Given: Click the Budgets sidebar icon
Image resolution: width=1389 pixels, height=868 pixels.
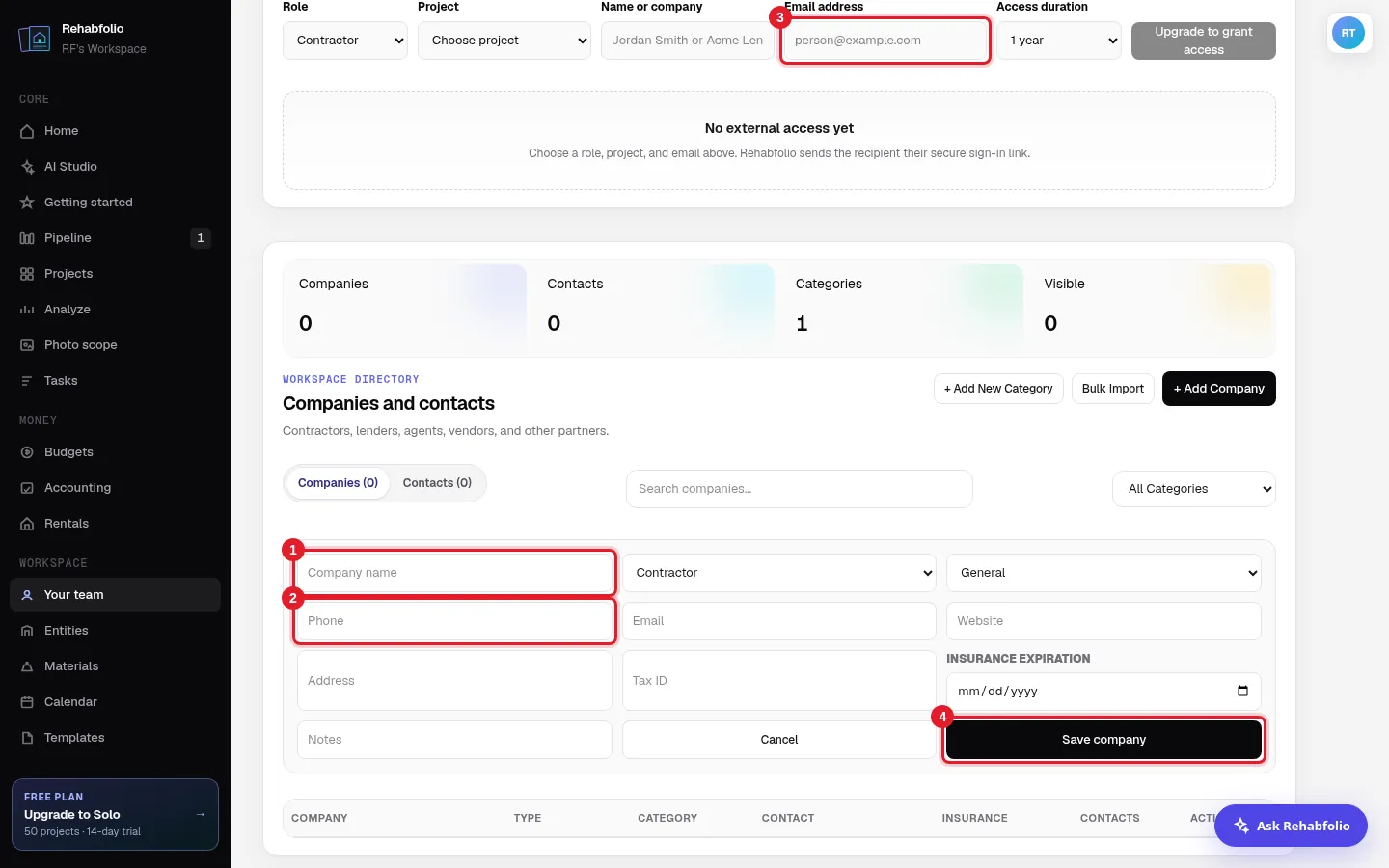Looking at the screenshot, I should click(27, 452).
